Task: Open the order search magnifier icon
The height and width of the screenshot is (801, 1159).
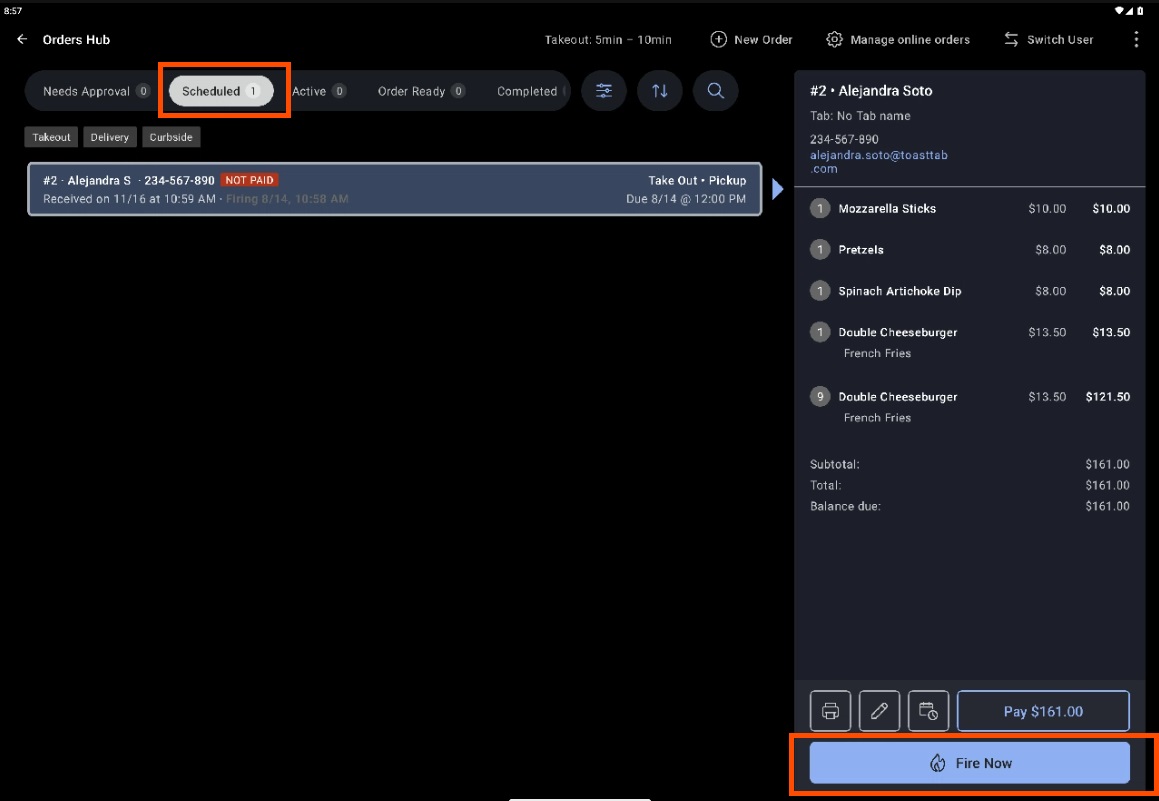Action: [716, 91]
